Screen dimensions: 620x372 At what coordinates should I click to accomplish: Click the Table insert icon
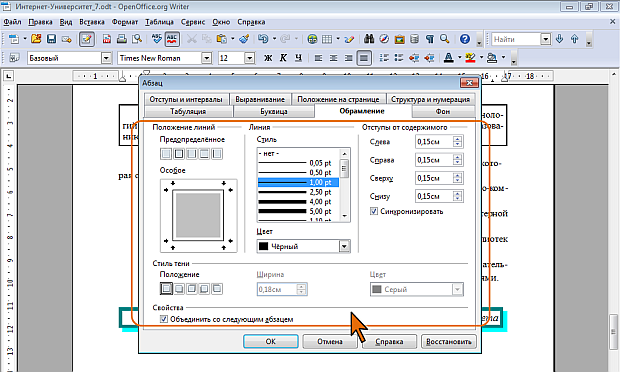327,39
